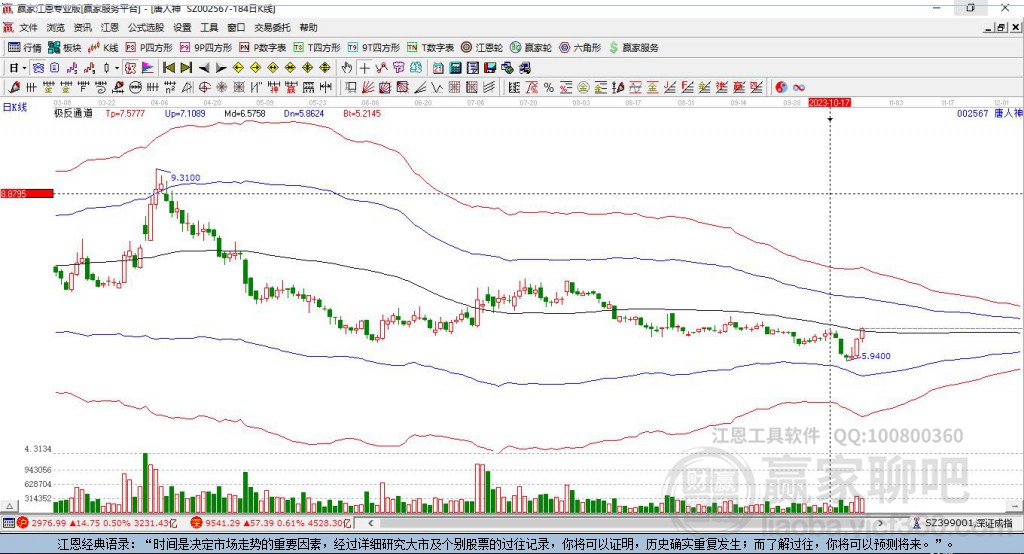Image resolution: width=1024 pixels, height=554 pixels.
Task: Open the T数字表 tool
Action: click(x=430, y=48)
